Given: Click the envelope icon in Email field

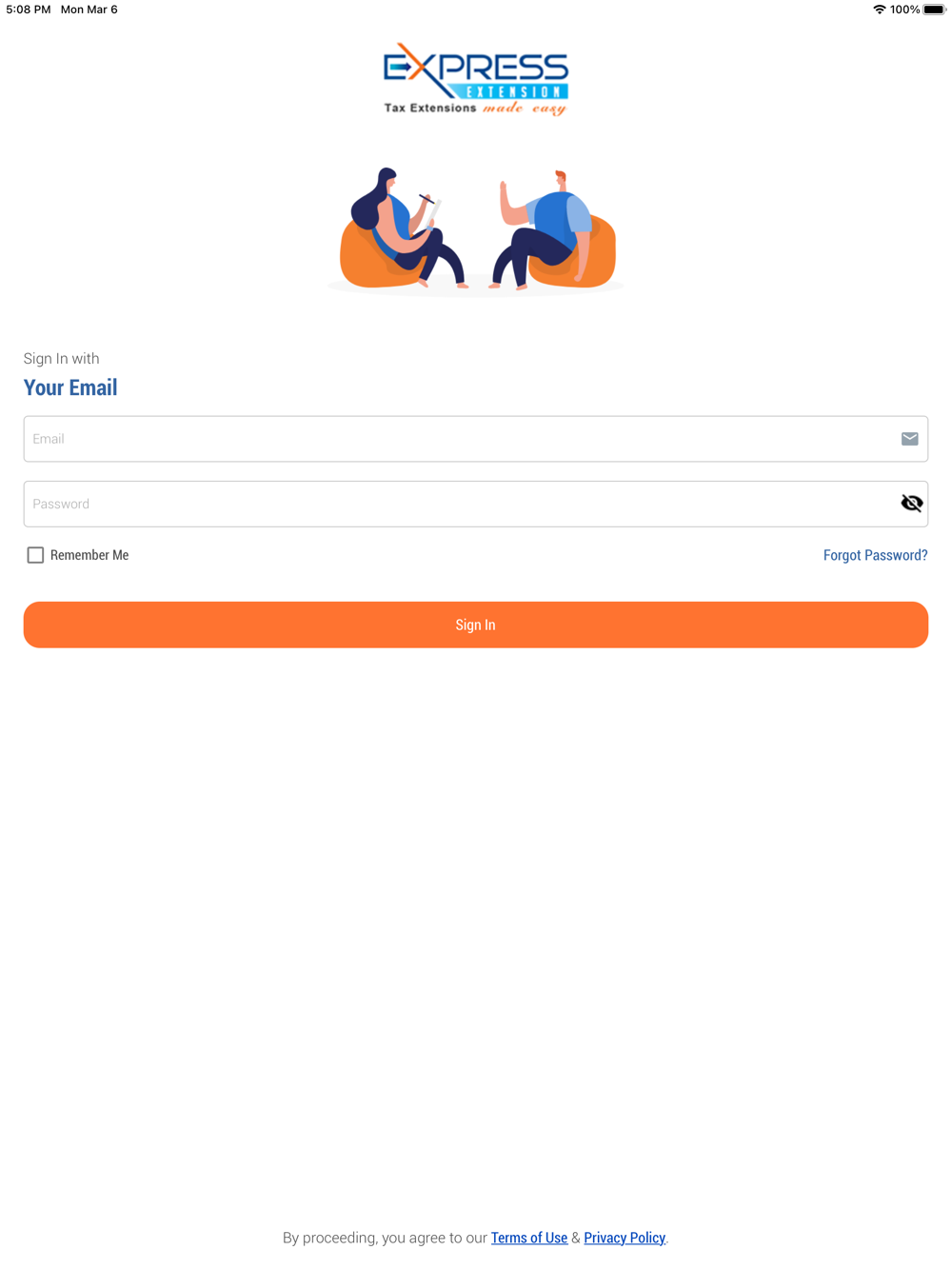Looking at the screenshot, I should (909, 439).
